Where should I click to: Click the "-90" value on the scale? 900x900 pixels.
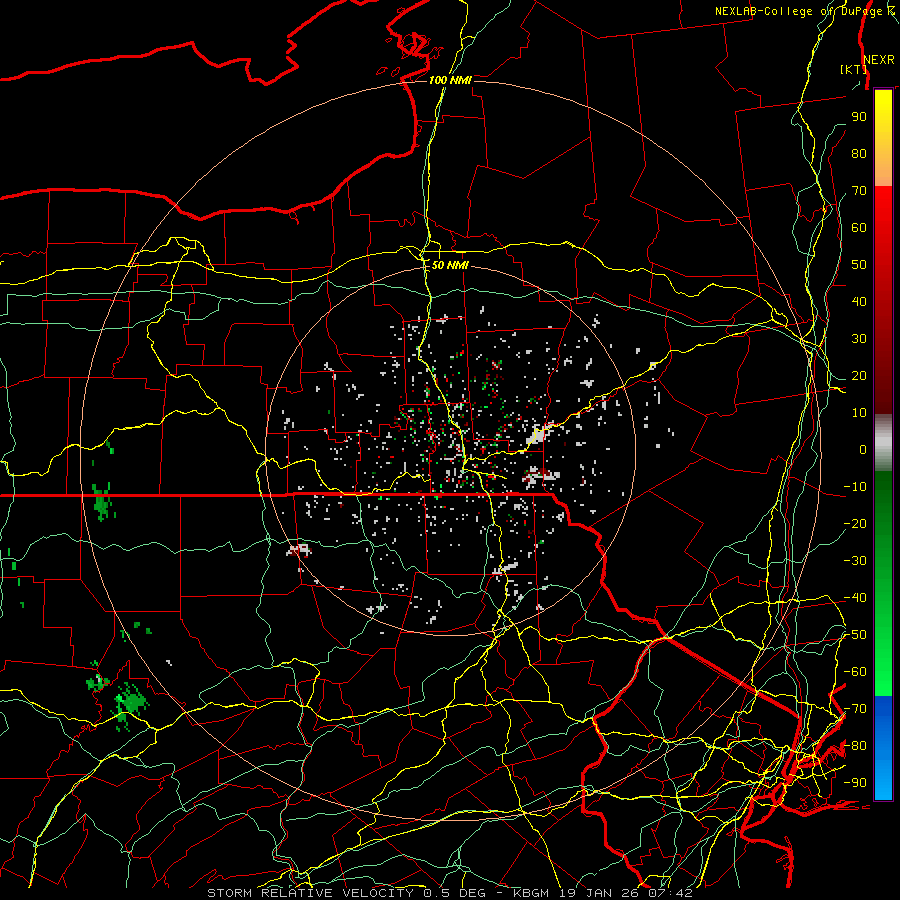click(855, 783)
